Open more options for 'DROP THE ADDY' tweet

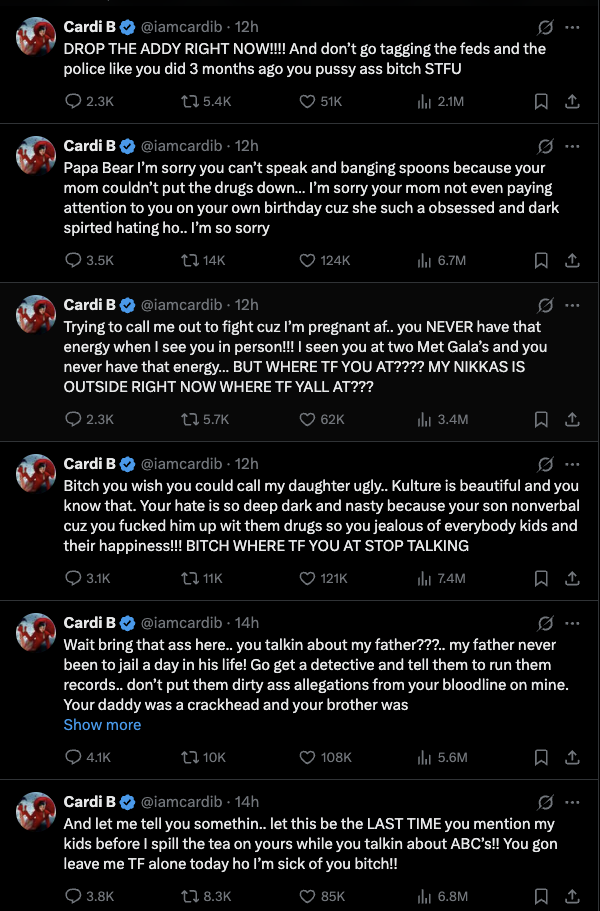[x=572, y=26]
